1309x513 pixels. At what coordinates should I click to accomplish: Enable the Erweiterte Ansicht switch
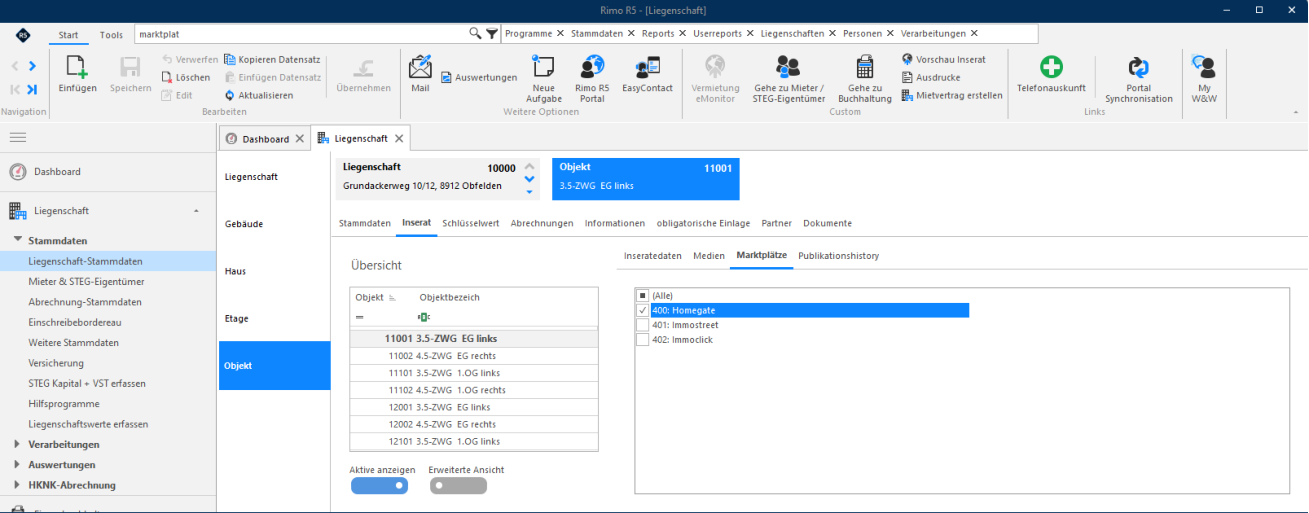pyautogui.click(x=458, y=486)
